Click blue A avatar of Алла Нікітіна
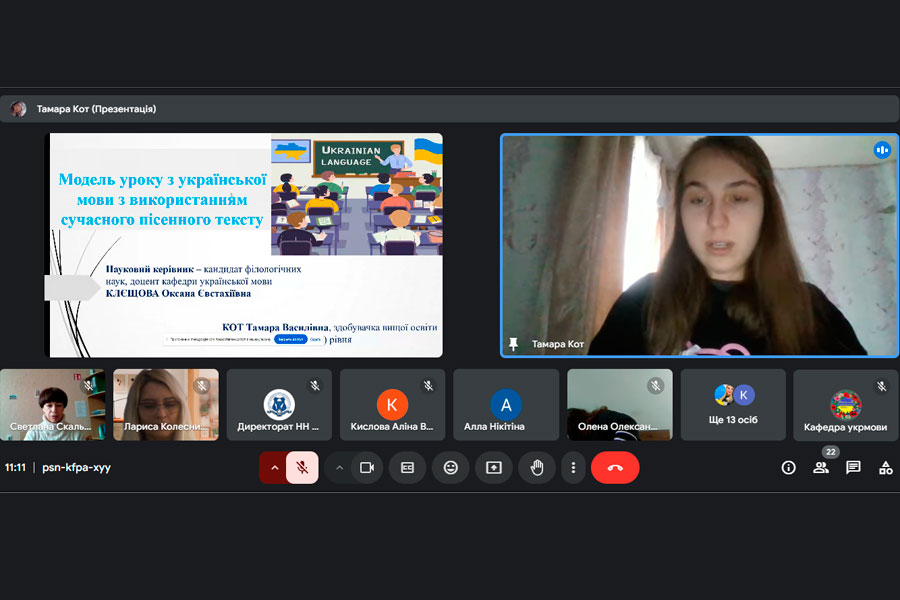This screenshot has height=600, width=900. pos(506,404)
